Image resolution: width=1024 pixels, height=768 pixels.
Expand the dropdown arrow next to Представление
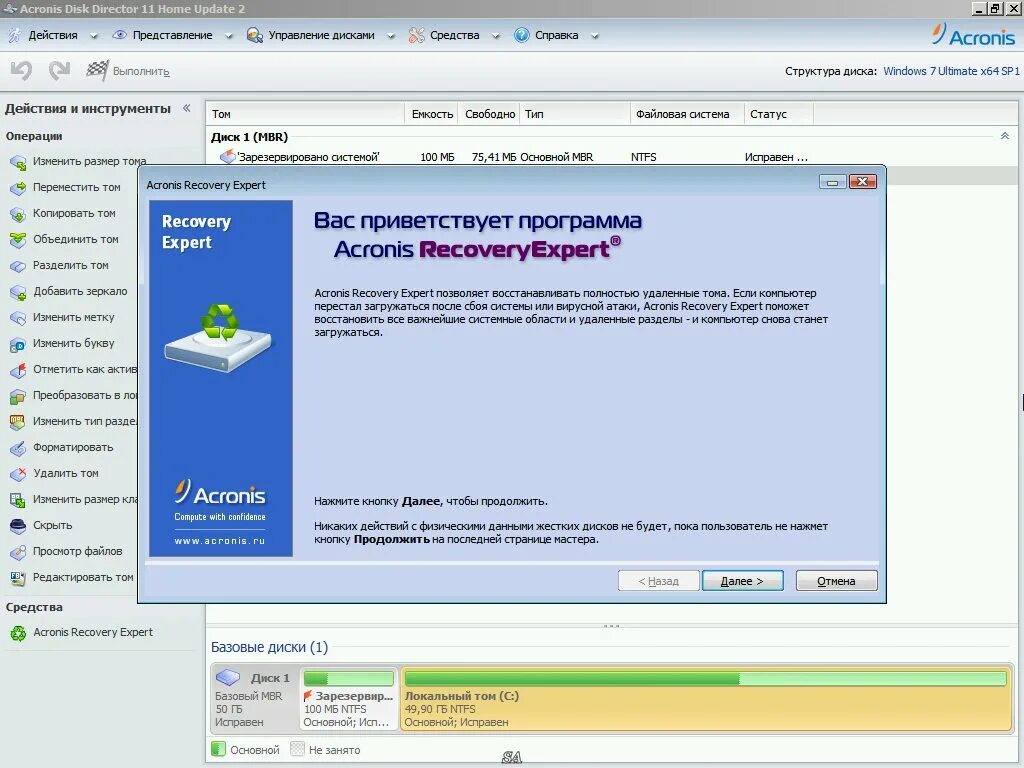pyautogui.click(x=229, y=36)
